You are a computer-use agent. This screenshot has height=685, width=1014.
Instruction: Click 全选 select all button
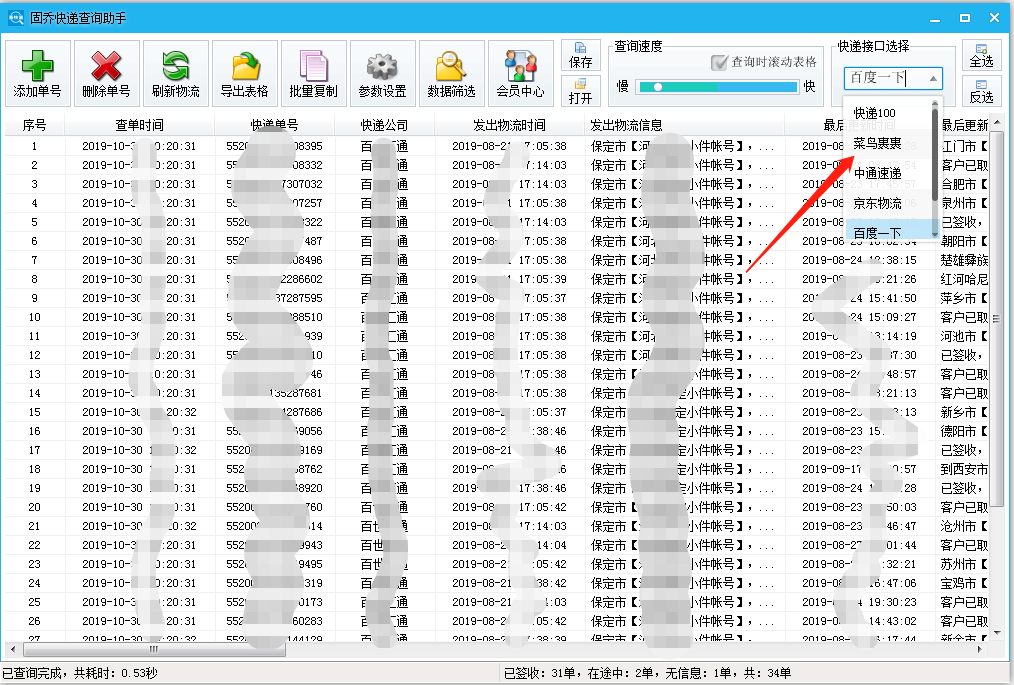(x=981, y=56)
